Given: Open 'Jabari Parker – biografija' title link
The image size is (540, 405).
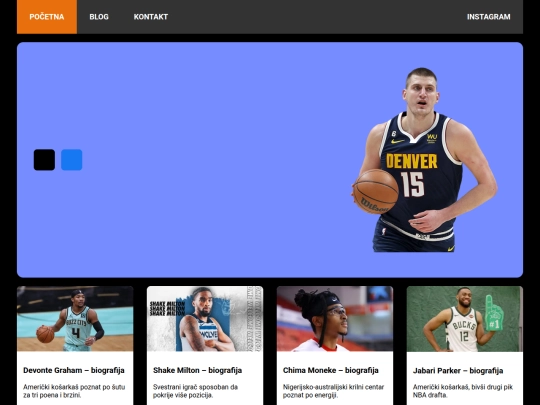Looking at the screenshot, I should pos(458,371).
